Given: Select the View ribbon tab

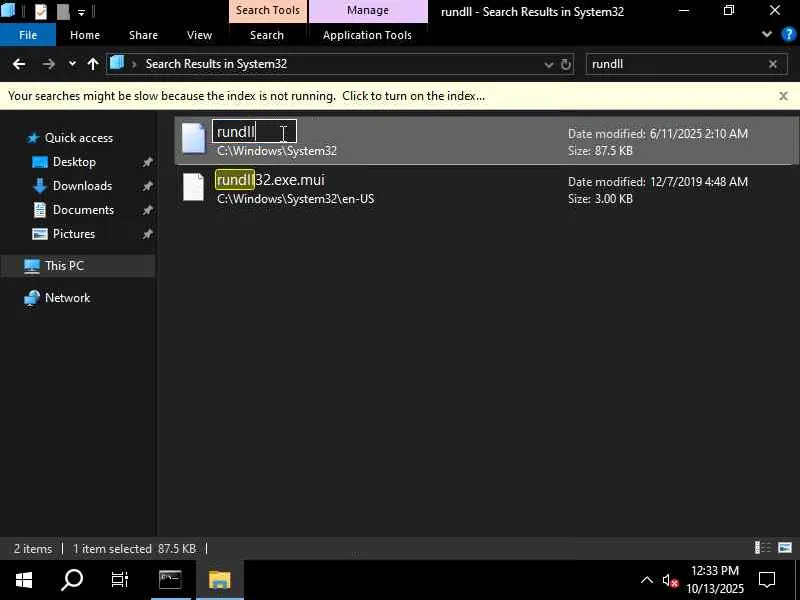Looking at the screenshot, I should coord(199,35).
